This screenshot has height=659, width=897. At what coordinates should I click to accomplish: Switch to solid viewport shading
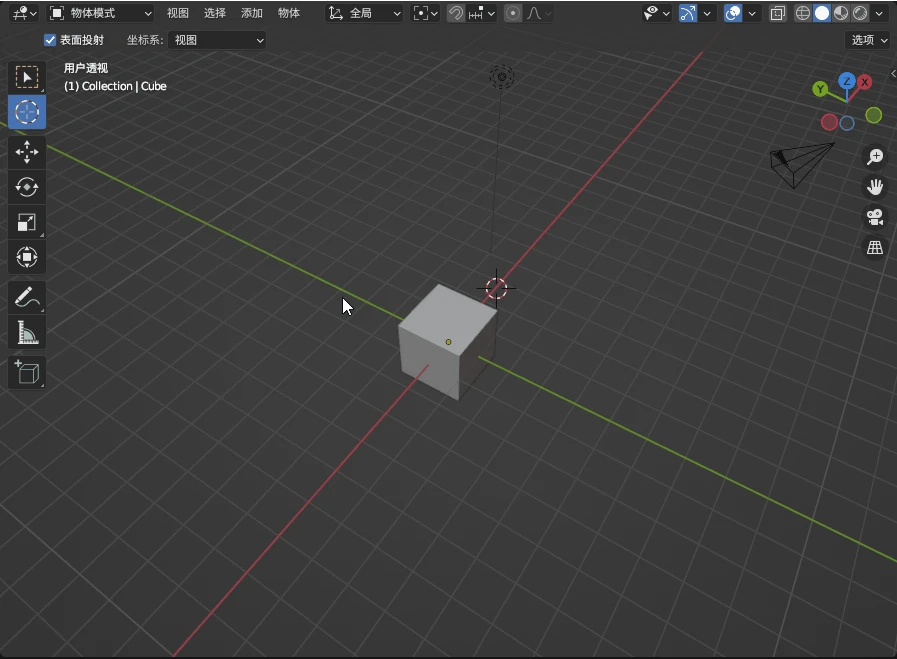[x=822, y=13]
